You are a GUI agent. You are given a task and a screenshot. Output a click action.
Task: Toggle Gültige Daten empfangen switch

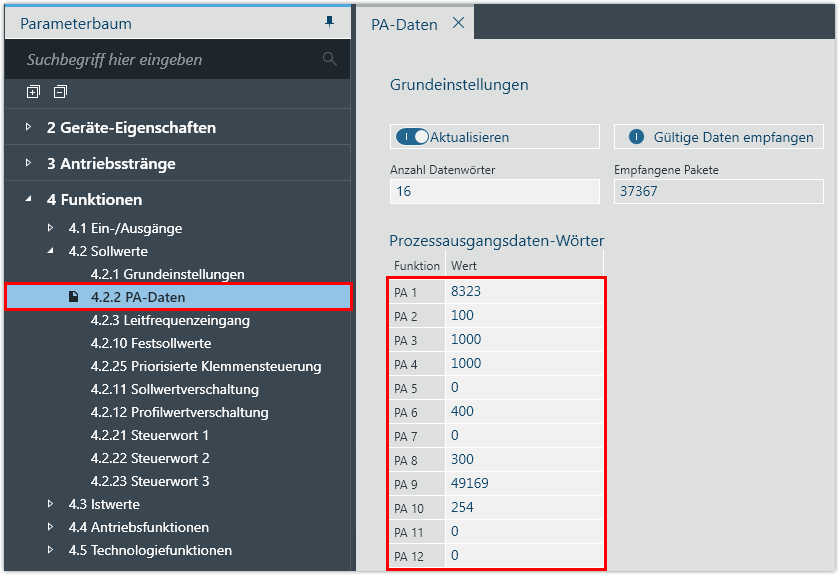pyautogui.click(x=635, y=137)
